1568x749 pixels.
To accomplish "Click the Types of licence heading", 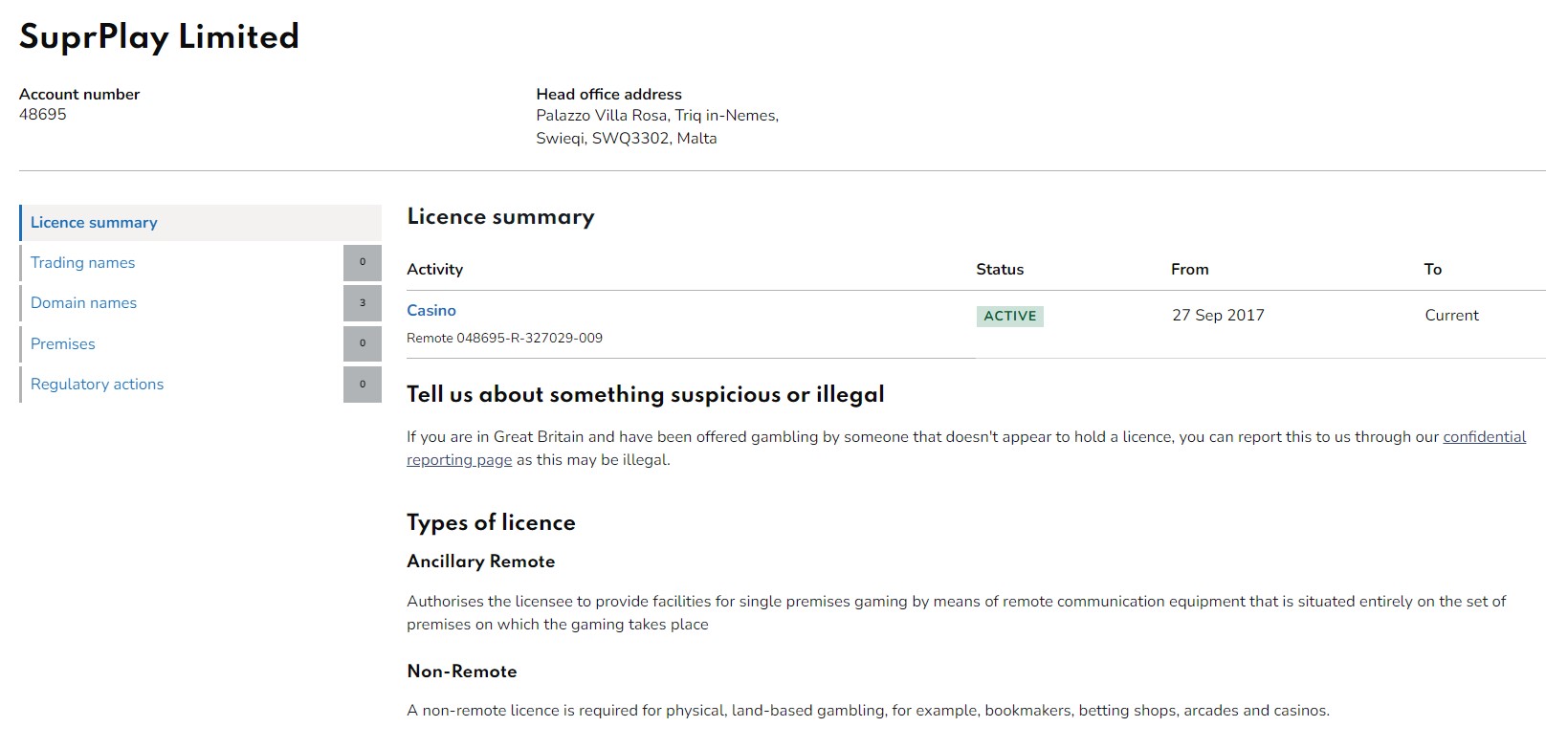I will pyautogui.click(x=492, y=523).
